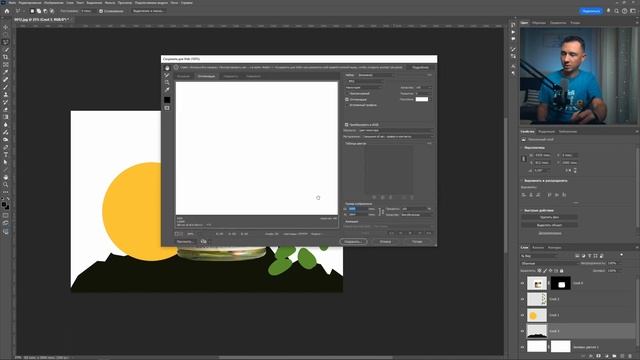Click the Preview button at dialog bottom left
Screen dimensions: 640x360
(185, 242)
